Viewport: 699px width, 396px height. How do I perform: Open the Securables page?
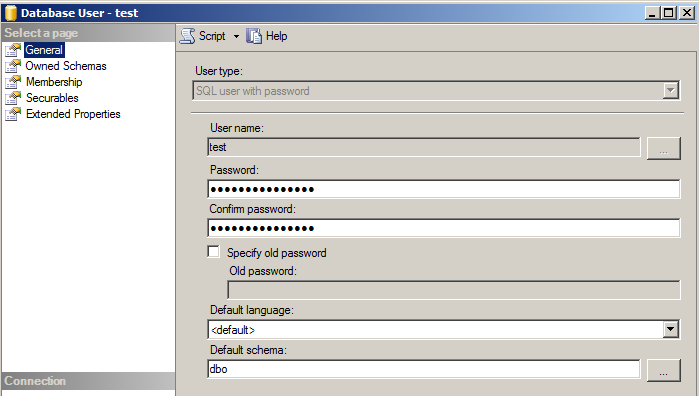tap(52, 98)
